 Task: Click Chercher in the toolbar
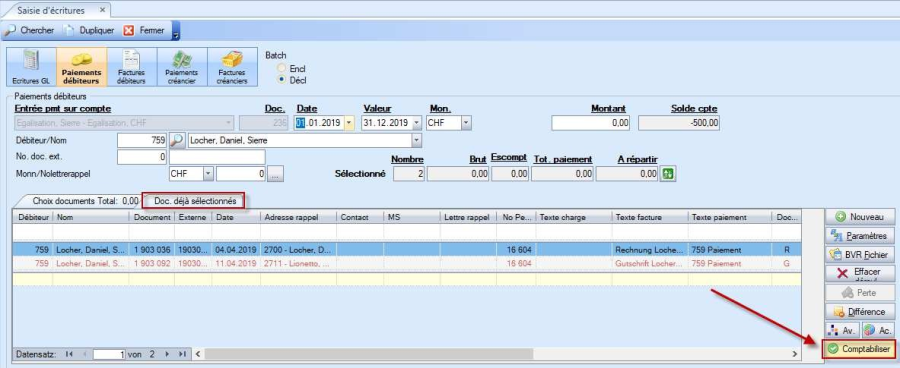(30, 30)
